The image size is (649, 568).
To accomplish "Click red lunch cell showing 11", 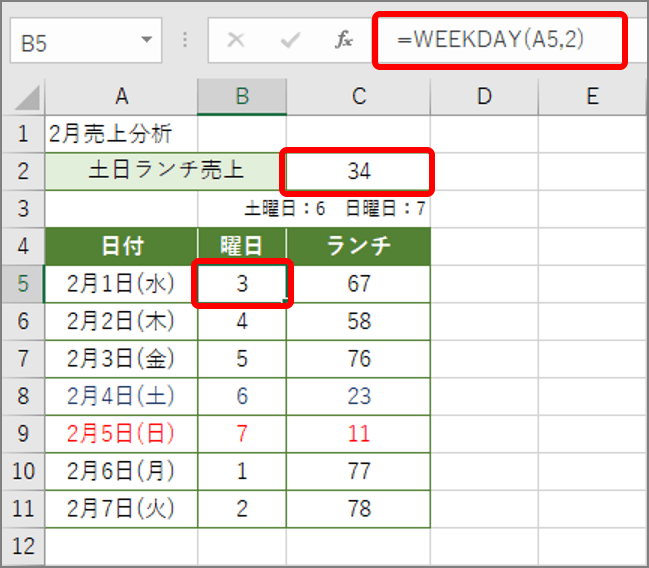I will point(358,434).
